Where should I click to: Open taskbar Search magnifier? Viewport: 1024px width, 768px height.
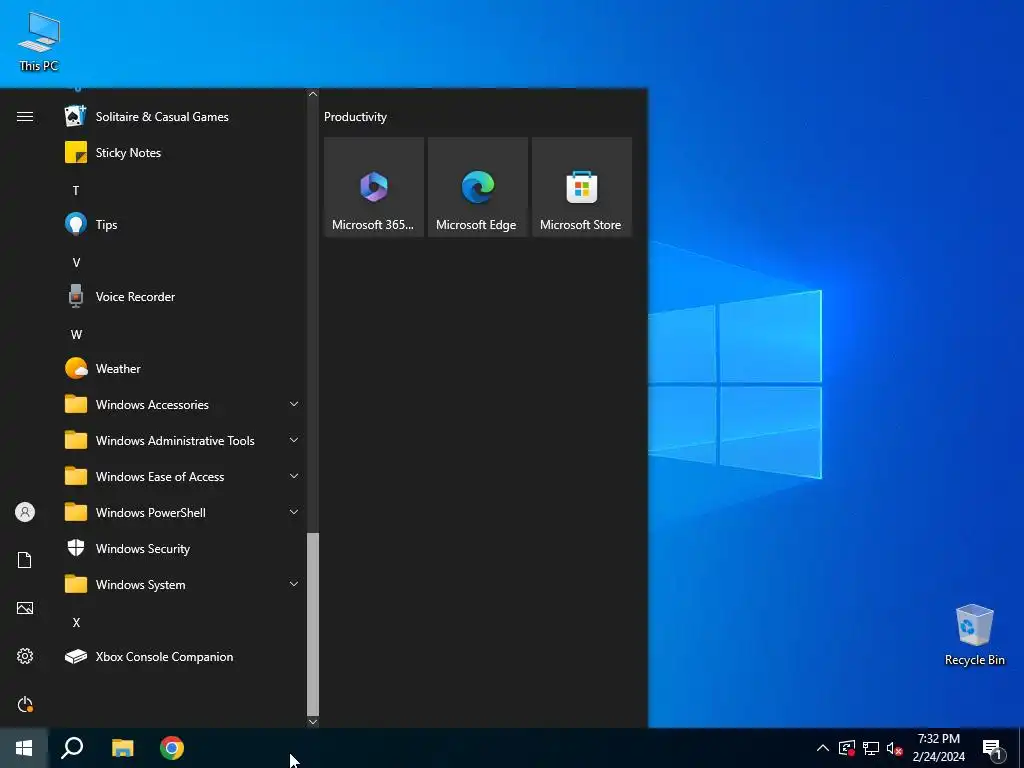pyautogui.click(x=72, y=748)
